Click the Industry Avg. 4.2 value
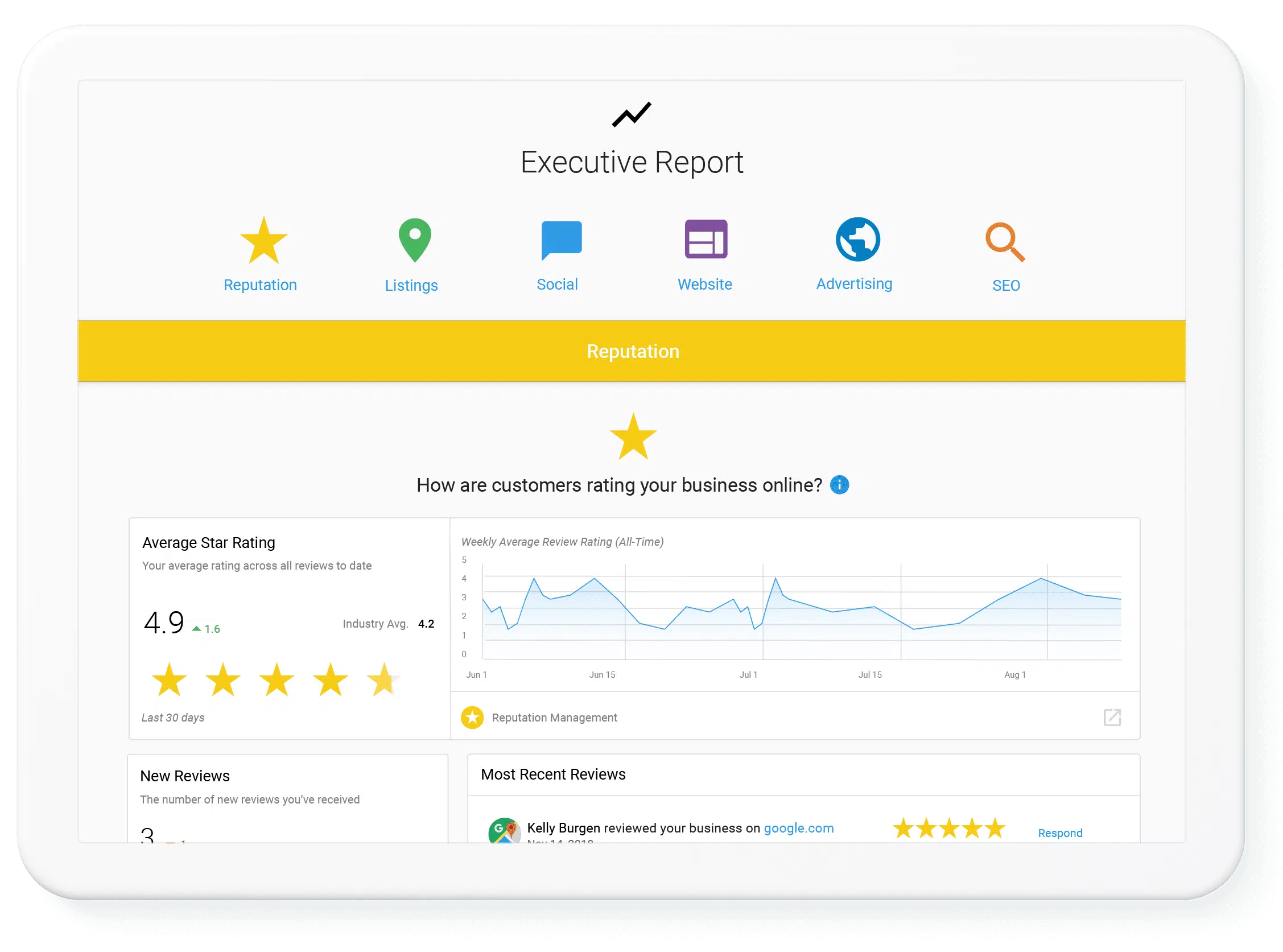Screen dimensions: 1283x952 pos(426,624)
